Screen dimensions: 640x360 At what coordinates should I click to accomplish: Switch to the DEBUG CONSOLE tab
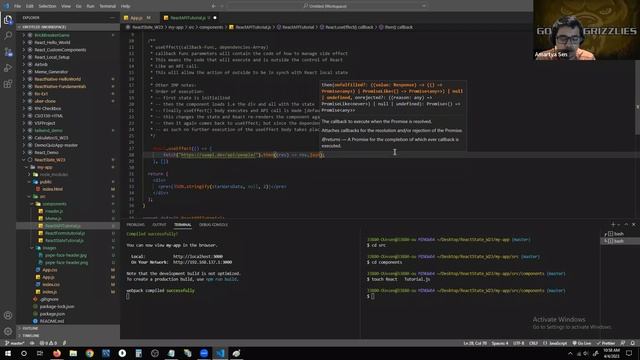click(213, 225)
